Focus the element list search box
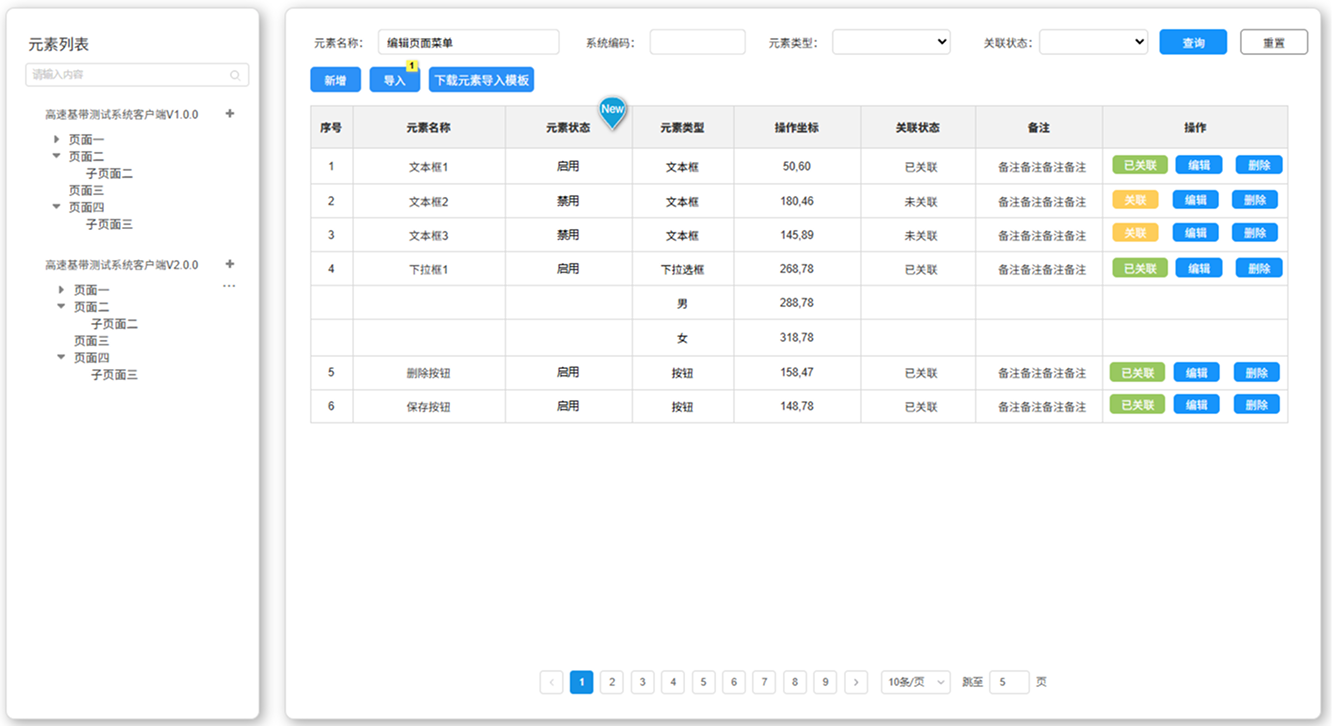The width and height of the screenshot is (1332, 726). pos(137,75)
